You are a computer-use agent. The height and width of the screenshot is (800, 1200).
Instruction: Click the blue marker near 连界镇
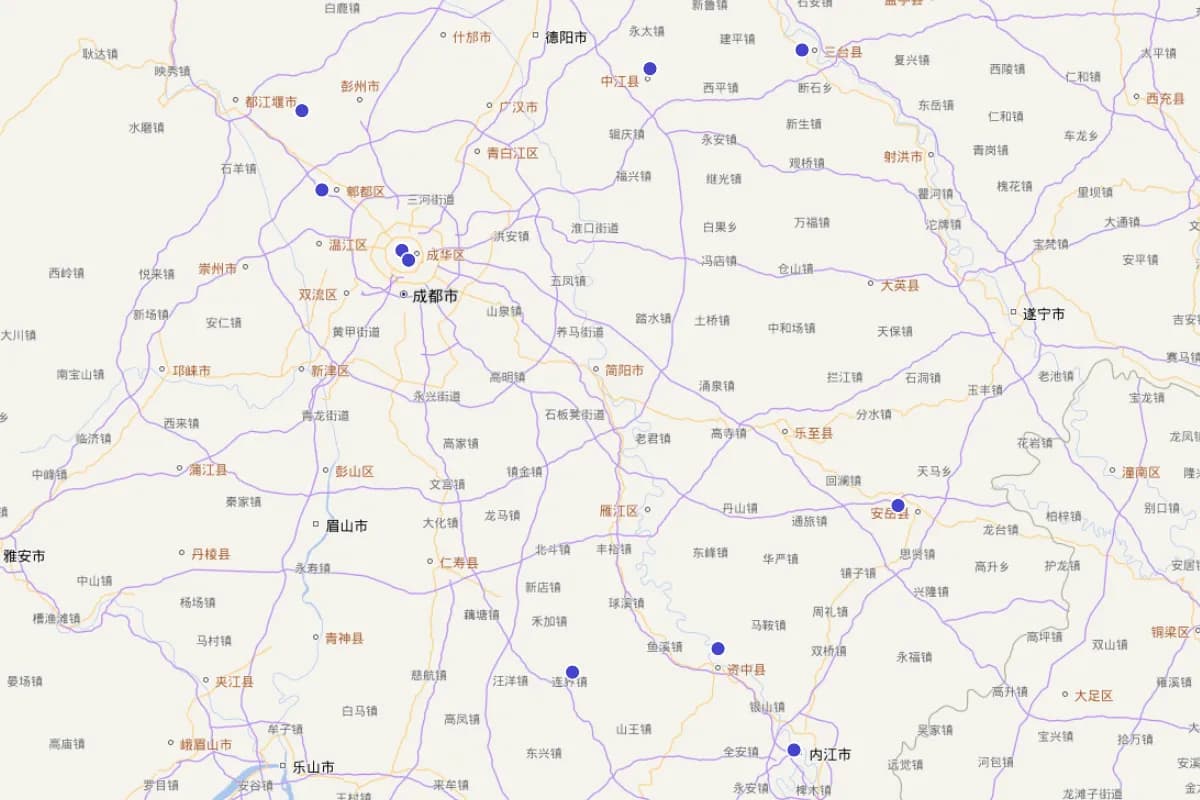point(572,671)
